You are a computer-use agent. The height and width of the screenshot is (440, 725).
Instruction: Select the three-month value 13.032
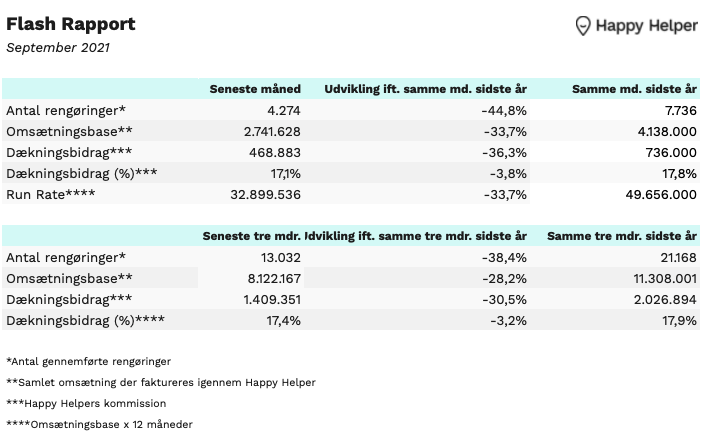pos(277,257)
